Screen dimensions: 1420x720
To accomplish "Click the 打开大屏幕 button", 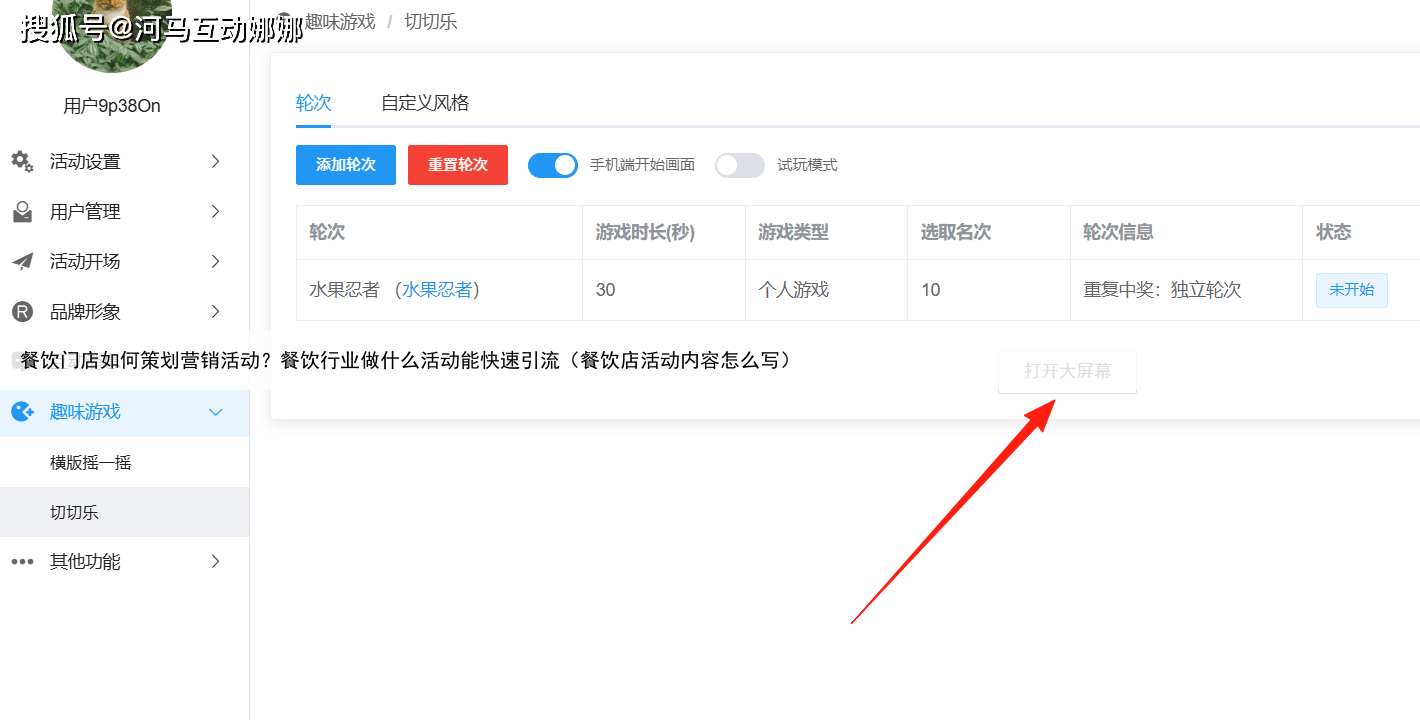I will pos(1067,371).
